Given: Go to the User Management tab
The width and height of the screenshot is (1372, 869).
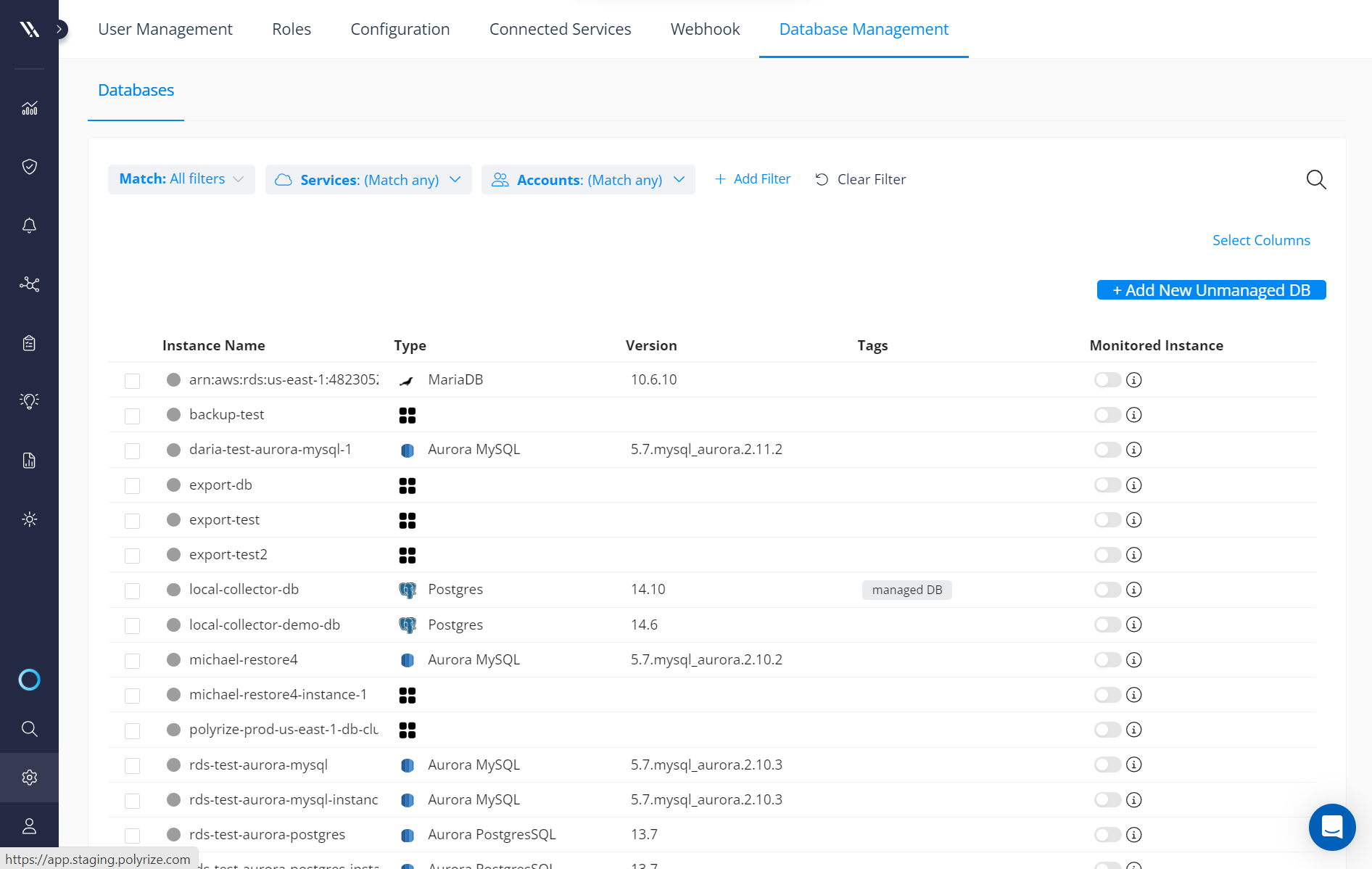Looking at the screenshot, I should pyautogui.click(x=165, y=29).
